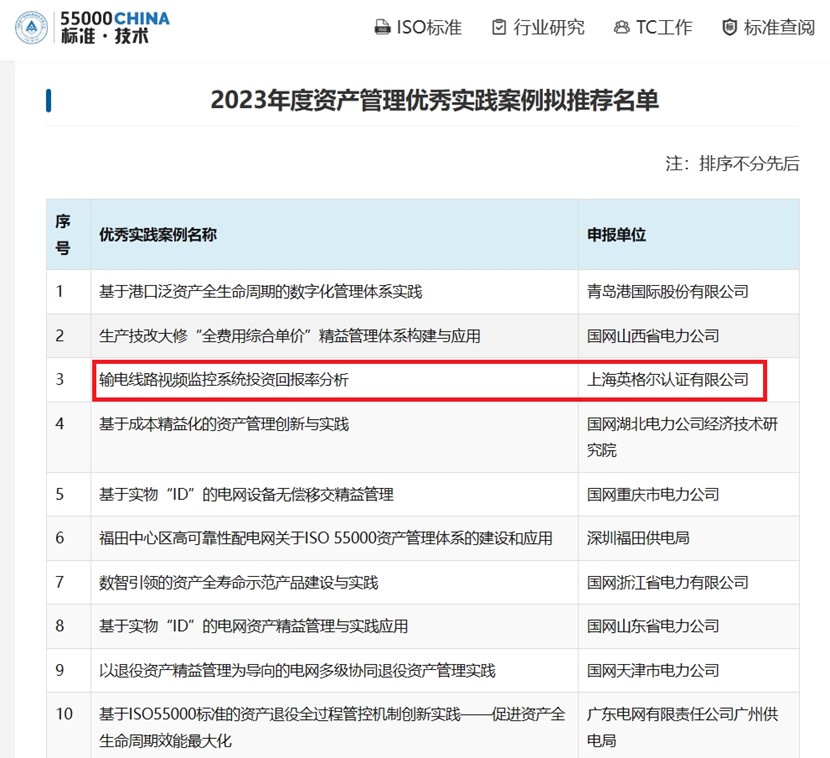
Task: Click the number 5 in 国网重庆市电力公司 row
Action: coord(60,494)
